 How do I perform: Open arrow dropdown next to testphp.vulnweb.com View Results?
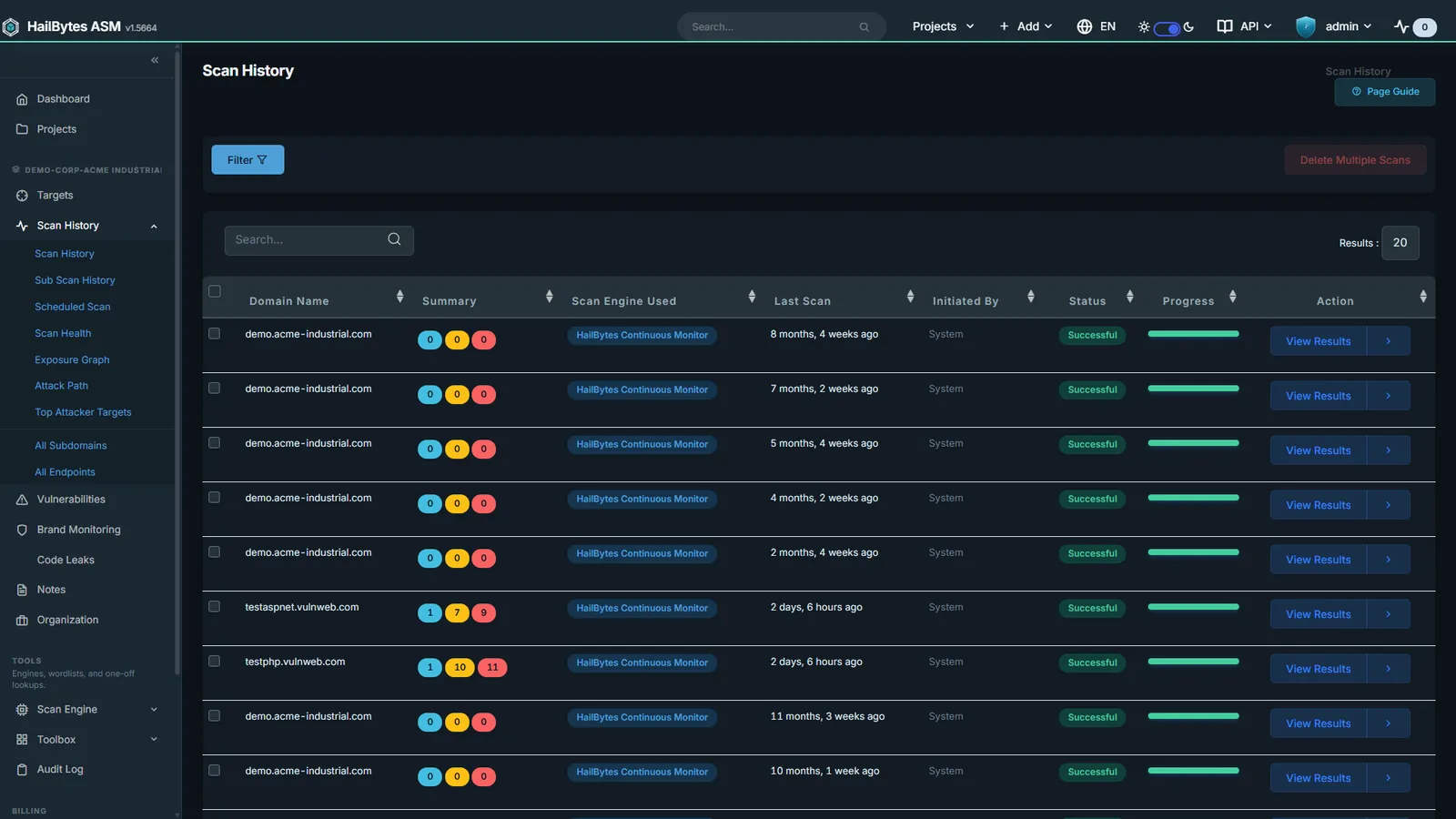coord(1388,669)
